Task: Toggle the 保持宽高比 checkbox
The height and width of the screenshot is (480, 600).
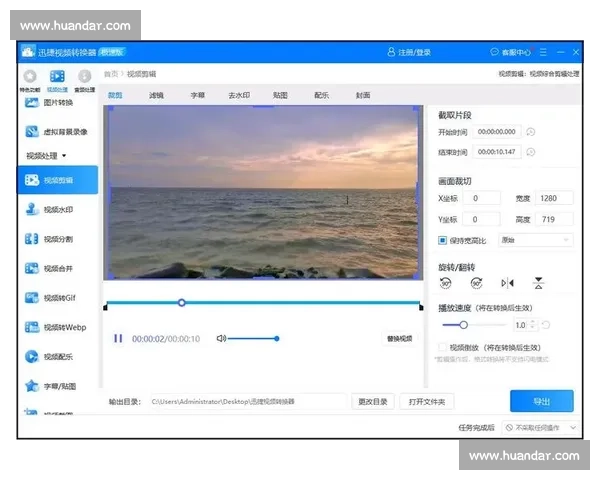Action: [x=442, y=240]
